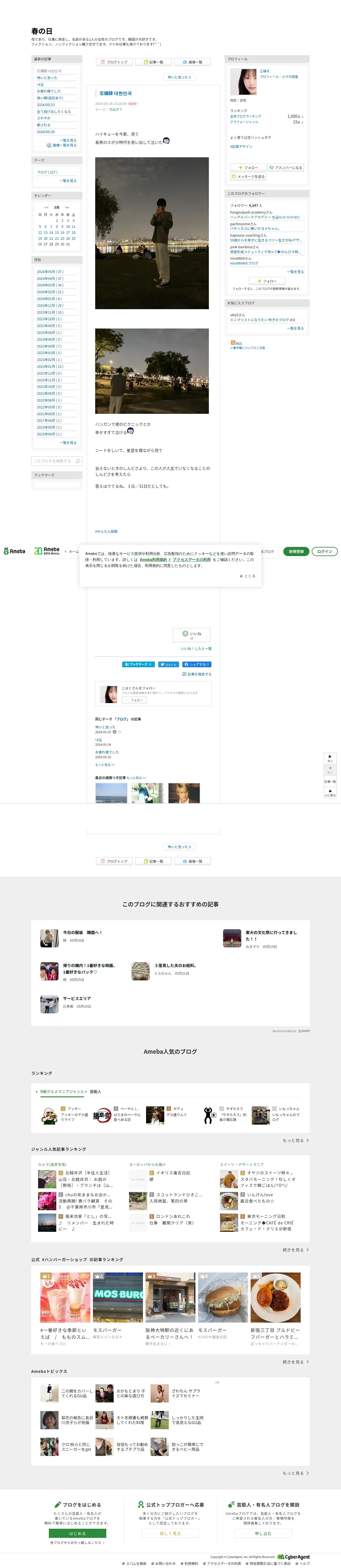Screen dimensions: 341x1568
Task: Click the Facebook シェアする button
Action: (x=196, y=665)
